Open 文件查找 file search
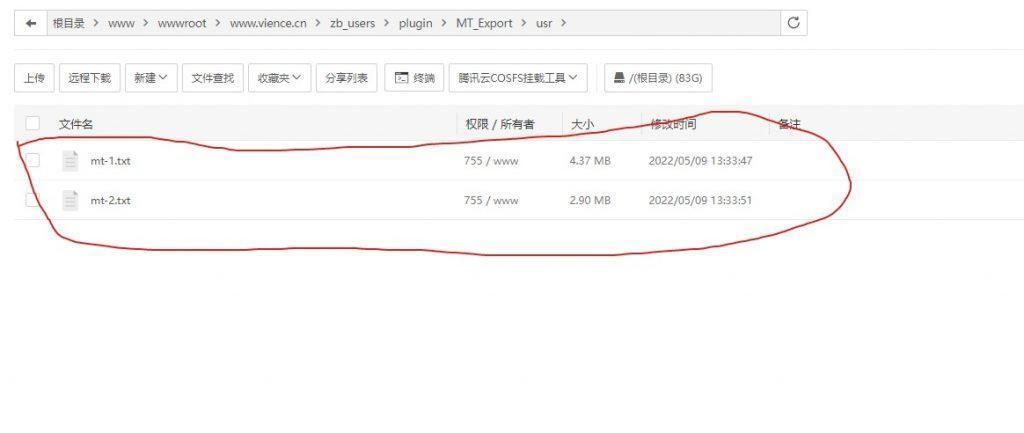The width and height of the screenshot is (1024, 433). [213, 78]
